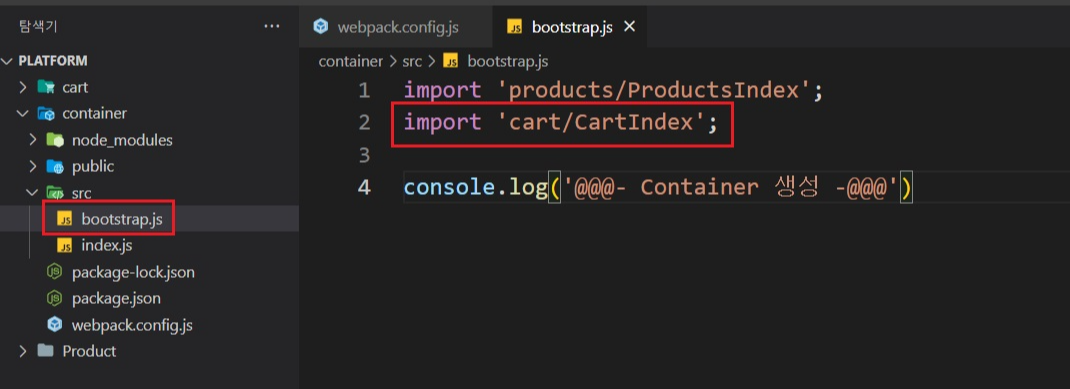Click the node_modules folder icon

(55, 140)
